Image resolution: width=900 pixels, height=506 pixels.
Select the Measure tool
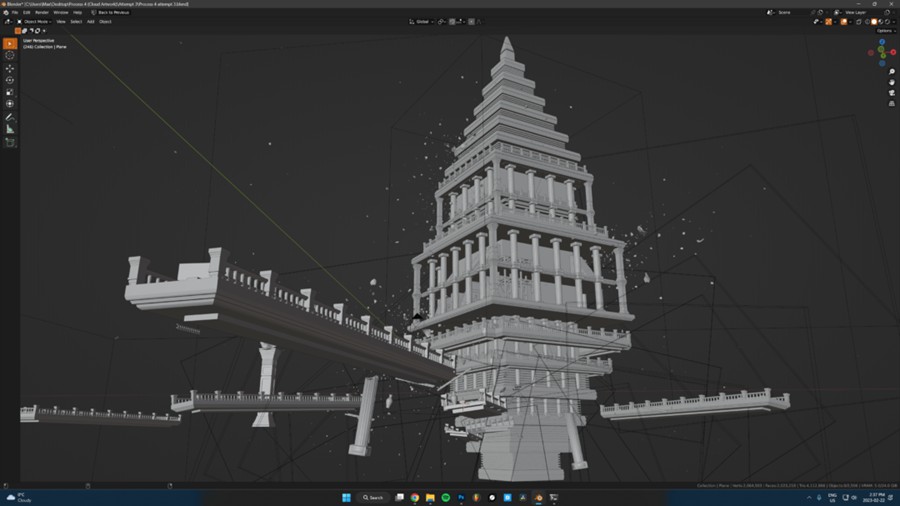click(x=10, y=129)
